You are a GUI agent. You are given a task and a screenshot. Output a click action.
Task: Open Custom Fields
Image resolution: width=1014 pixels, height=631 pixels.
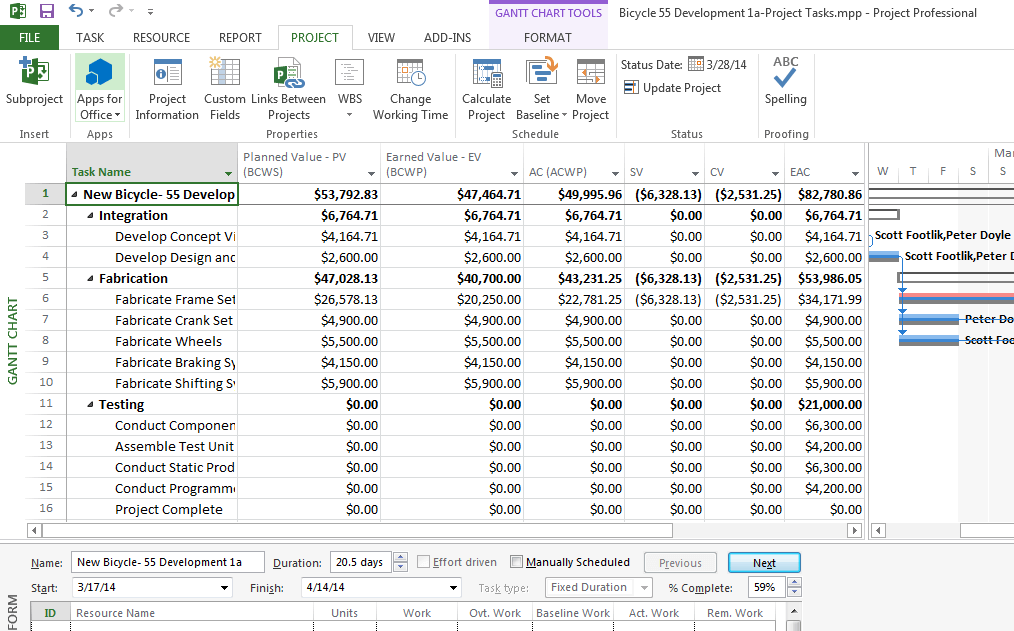click(x=224, y=89)
